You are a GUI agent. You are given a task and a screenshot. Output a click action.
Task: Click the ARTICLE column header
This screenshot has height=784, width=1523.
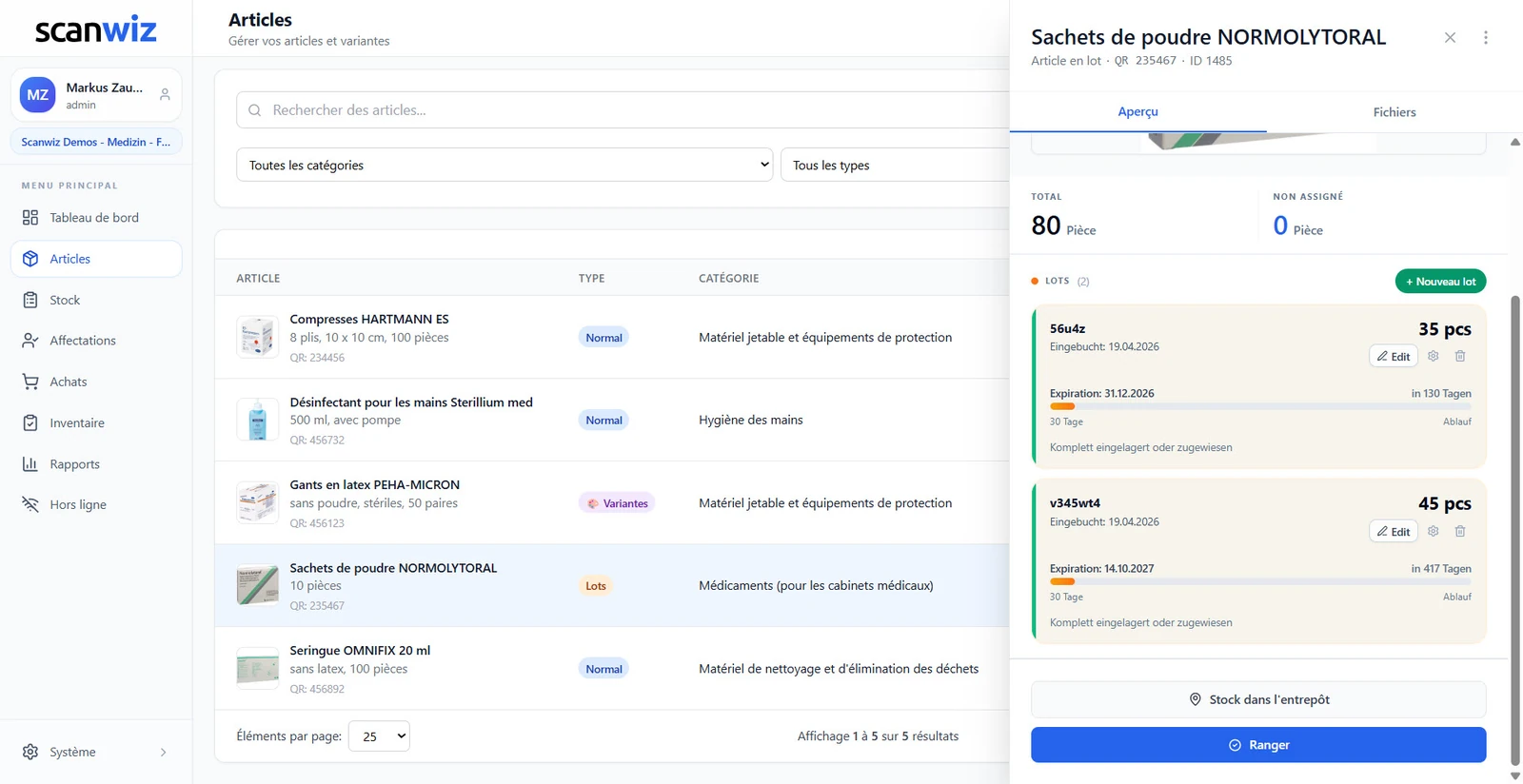click(x=258, y=279)
